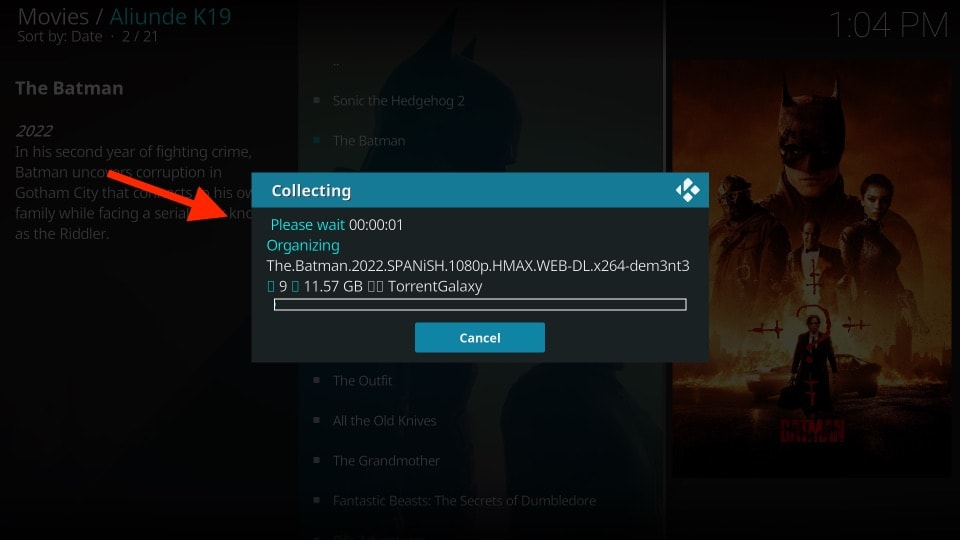
Task: Click the collecting progress bar
Action: point(480,304)
